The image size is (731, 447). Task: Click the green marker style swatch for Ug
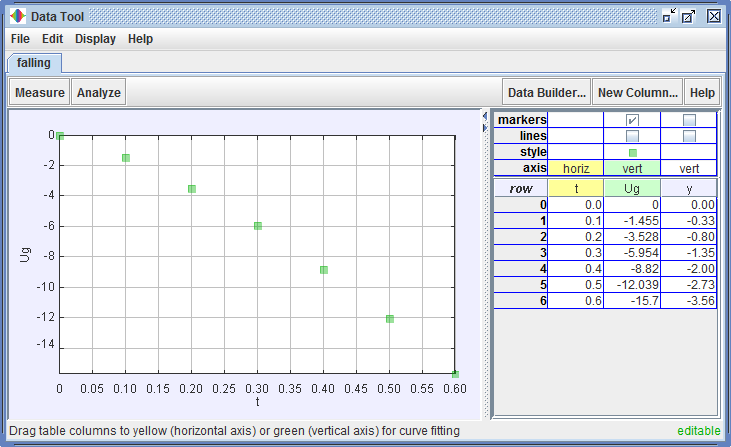pyautogui.click(x=632, y=152)
